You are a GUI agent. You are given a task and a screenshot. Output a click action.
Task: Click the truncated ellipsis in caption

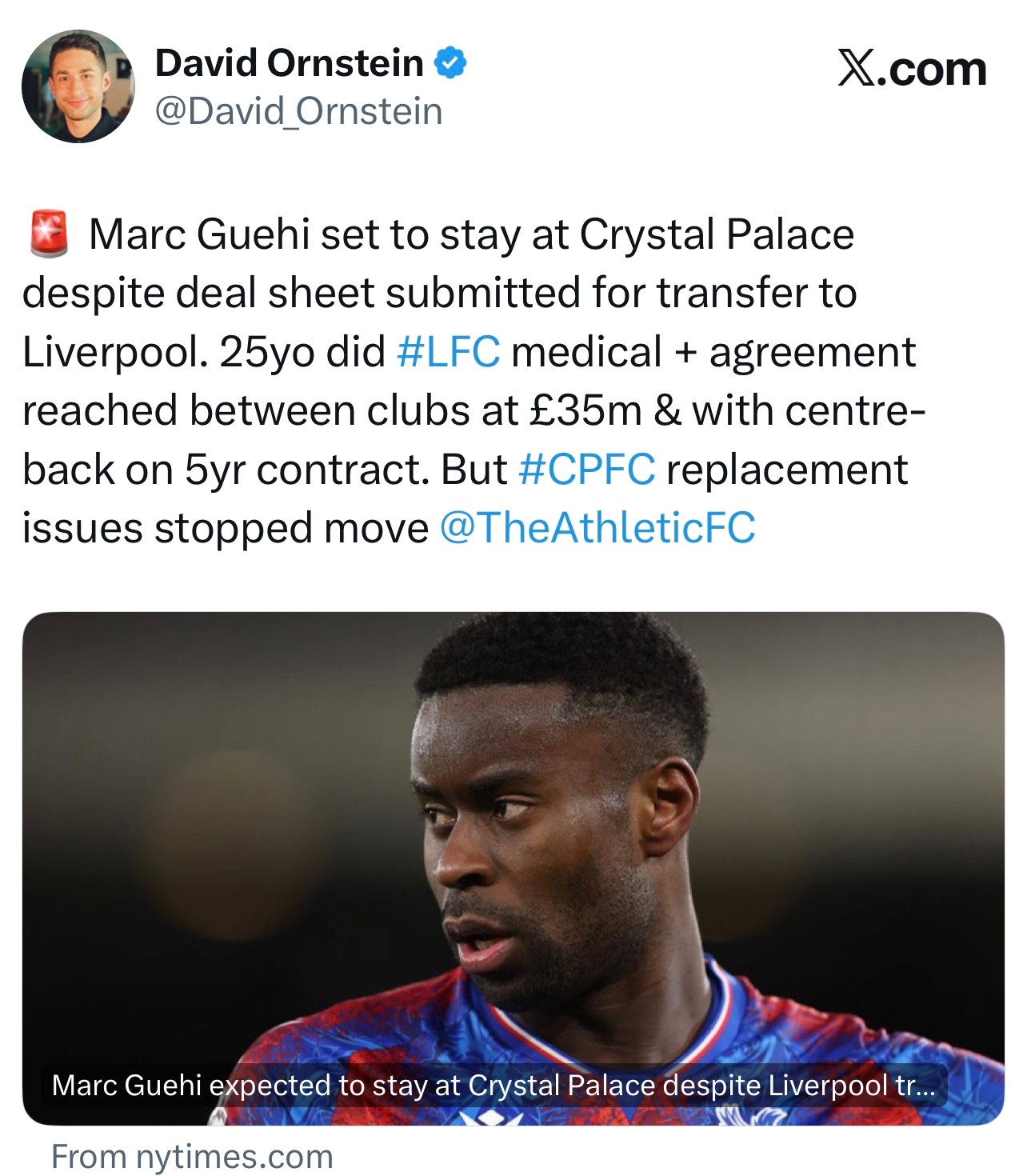(922, 1088)
